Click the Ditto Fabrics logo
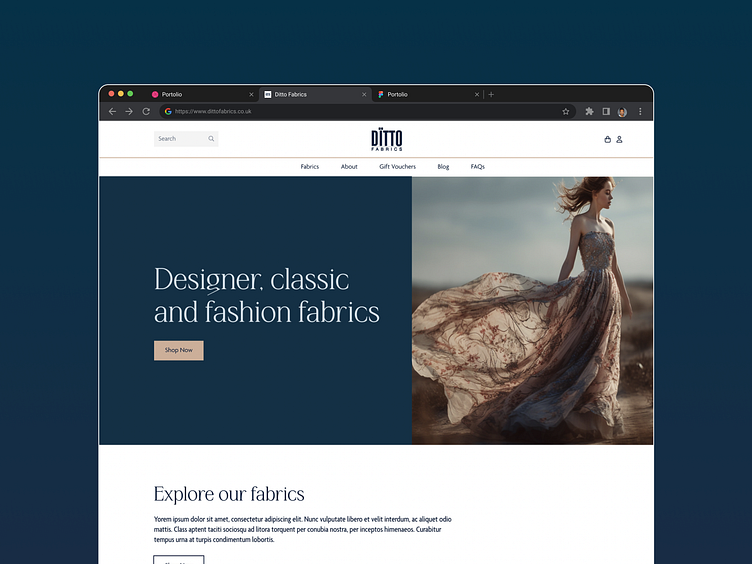This screenshot has width=752, height=564. [x=387, y=140]
